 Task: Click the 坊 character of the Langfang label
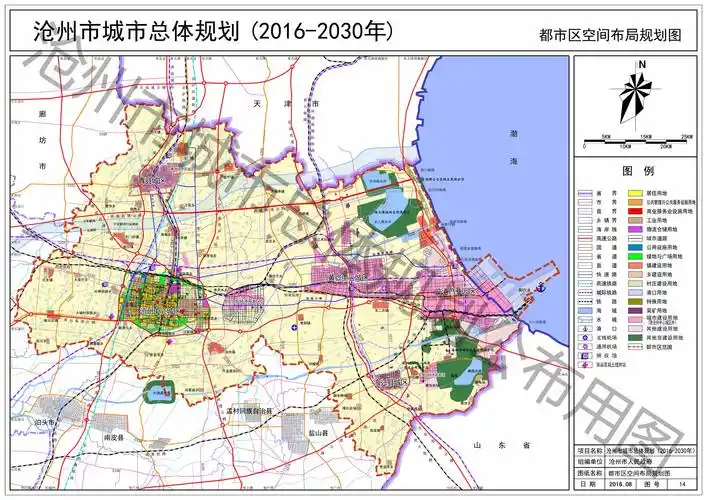42,140
